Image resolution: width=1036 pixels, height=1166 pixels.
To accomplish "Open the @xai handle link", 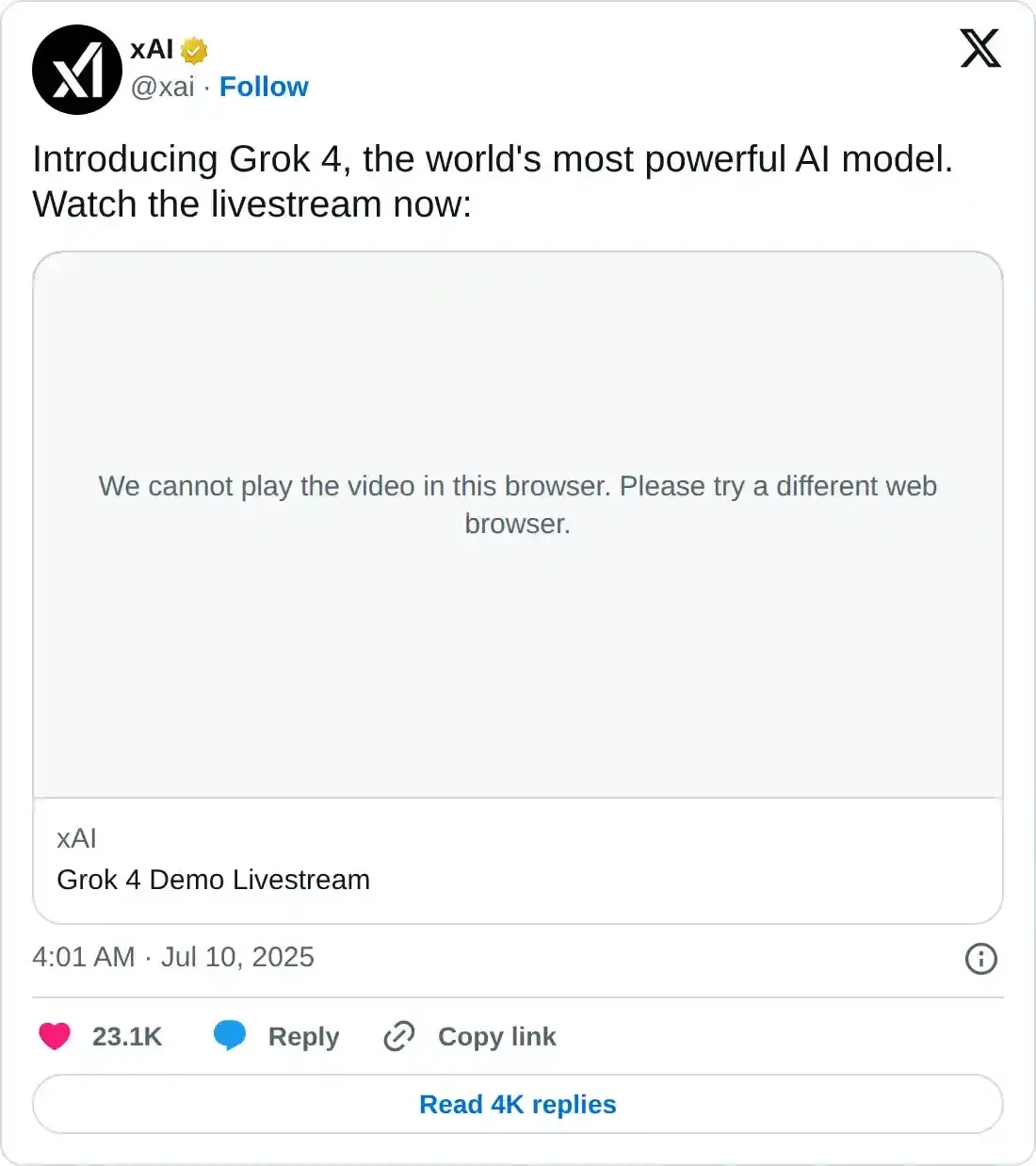I will point(162,87).
